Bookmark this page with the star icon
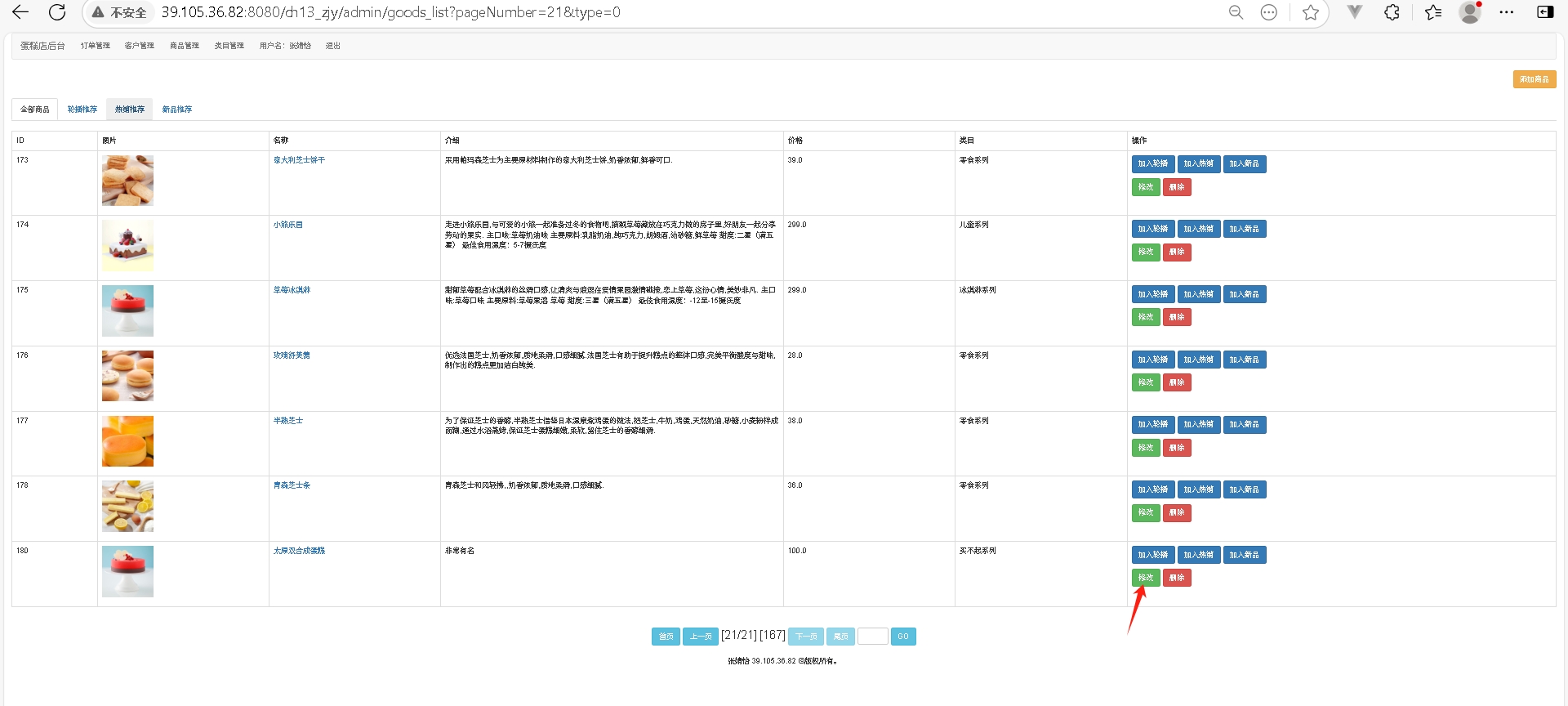The image size is (1568, 706). [x=1311, y=12]
